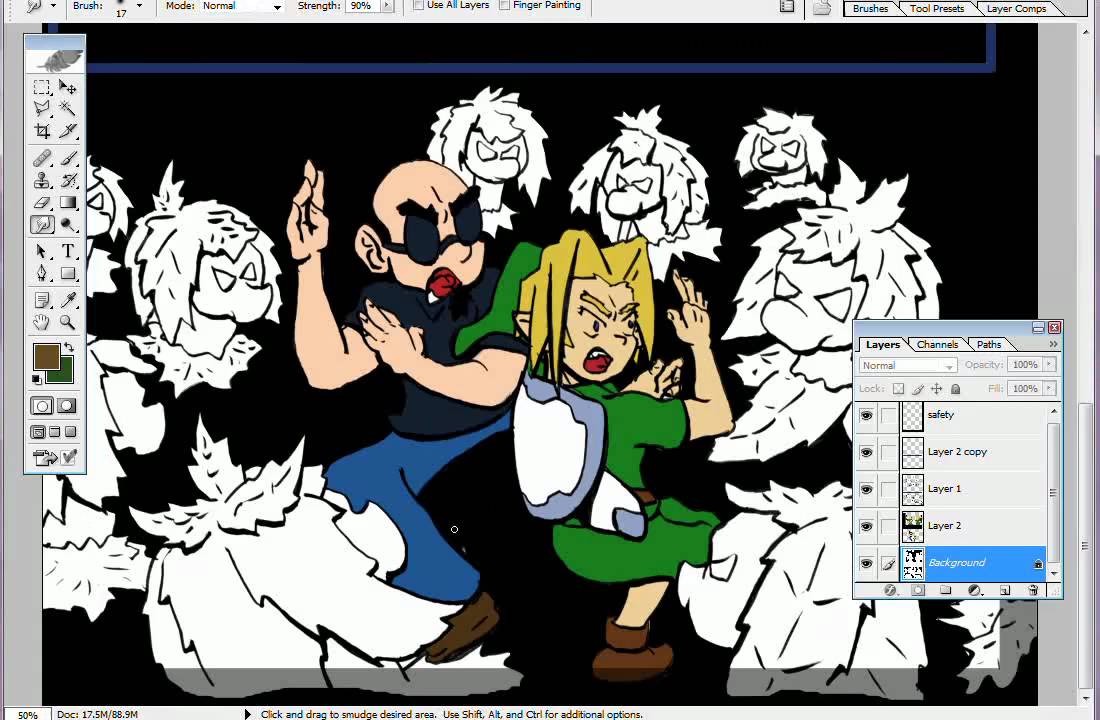
Task: Add a layer mask
Action: [918, 590]
